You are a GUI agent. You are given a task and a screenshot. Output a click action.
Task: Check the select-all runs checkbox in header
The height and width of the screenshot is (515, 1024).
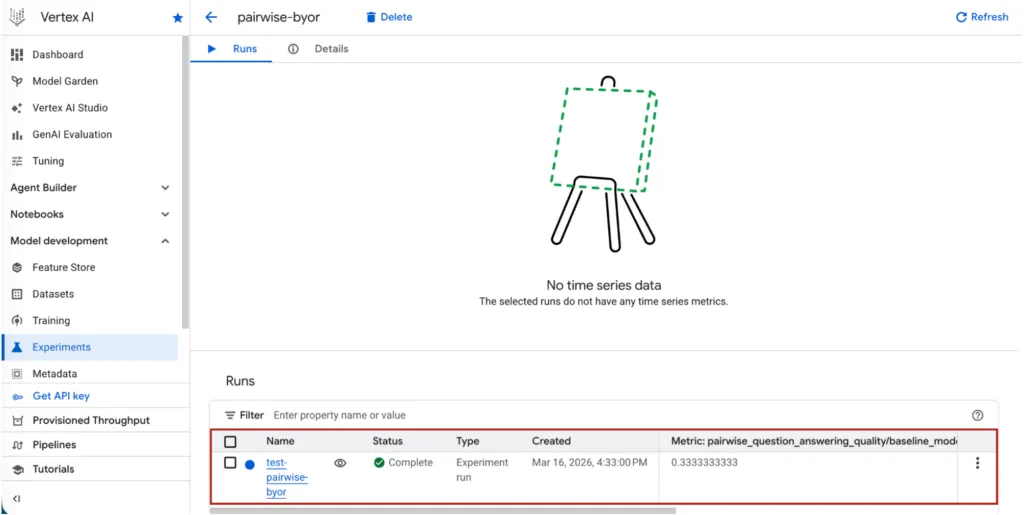pos(230,442)
